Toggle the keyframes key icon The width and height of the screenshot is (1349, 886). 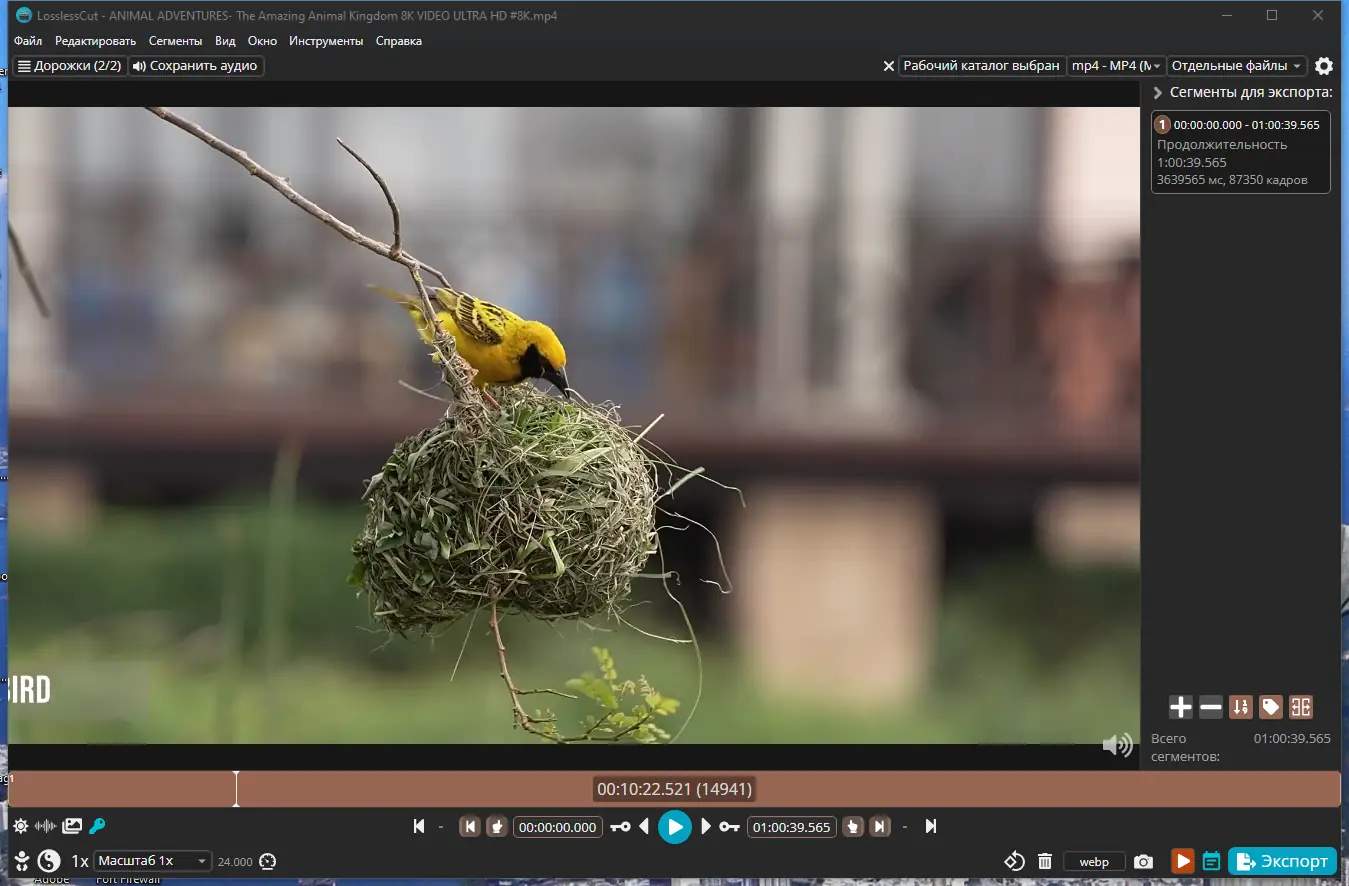[97, 826]
